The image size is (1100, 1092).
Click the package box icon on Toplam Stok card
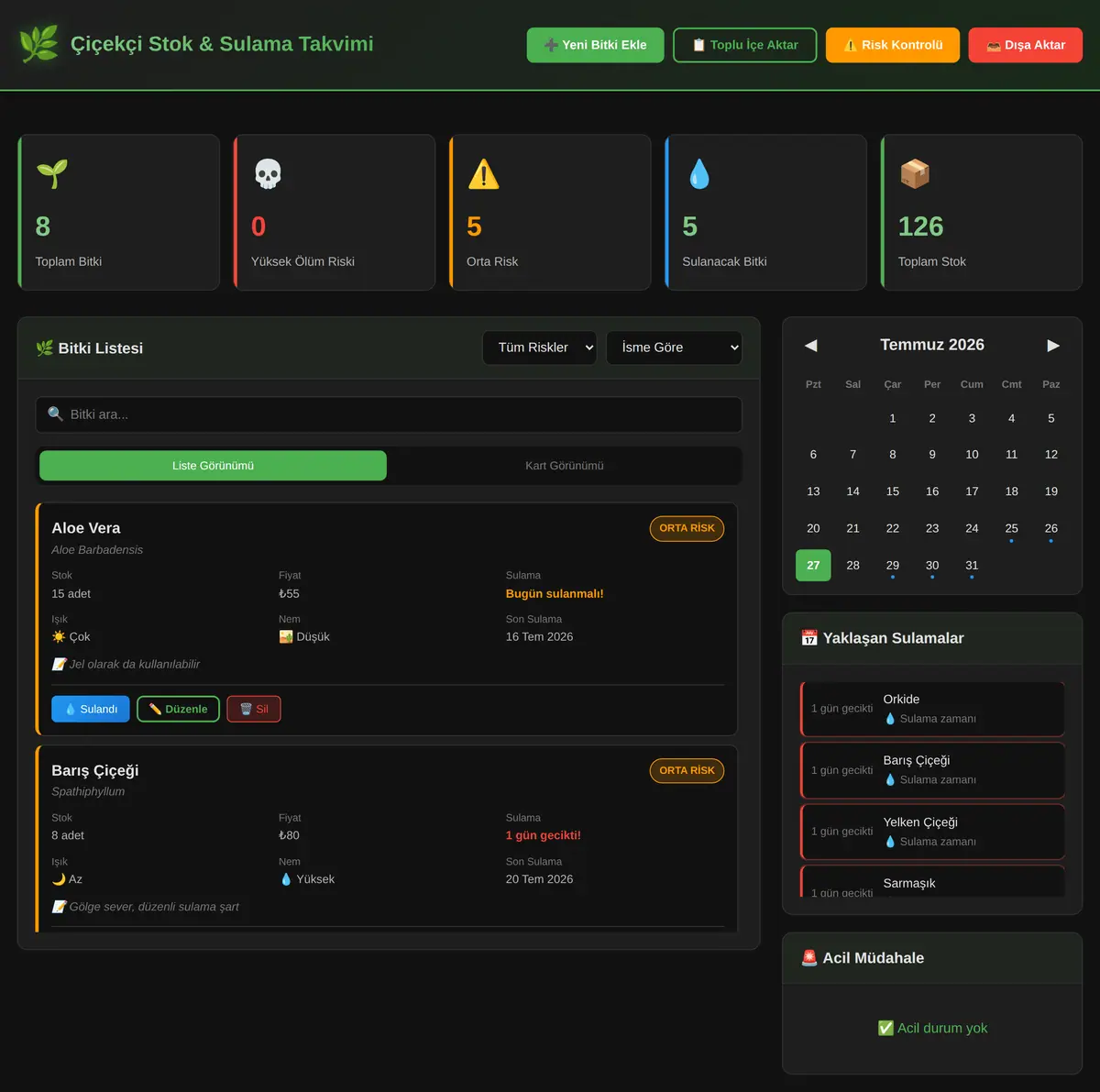(915, 173)
